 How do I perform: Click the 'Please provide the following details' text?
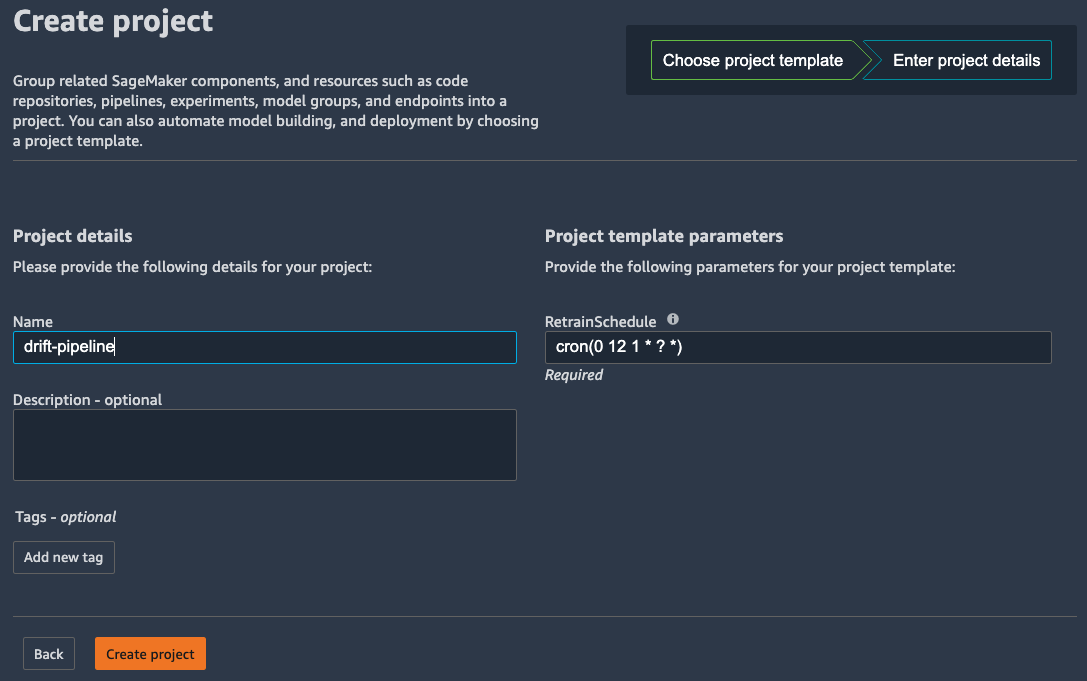coord(193,267)
